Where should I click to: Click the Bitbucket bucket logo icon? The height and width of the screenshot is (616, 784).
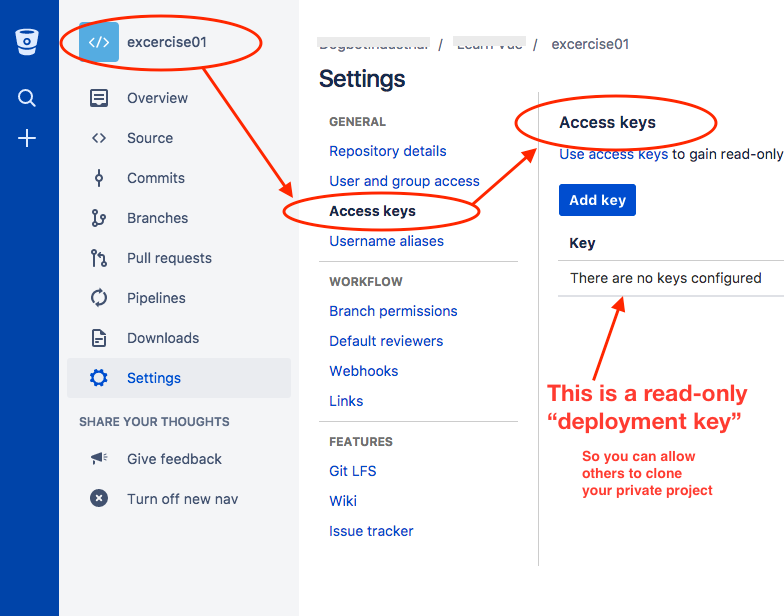click(27, 42)
